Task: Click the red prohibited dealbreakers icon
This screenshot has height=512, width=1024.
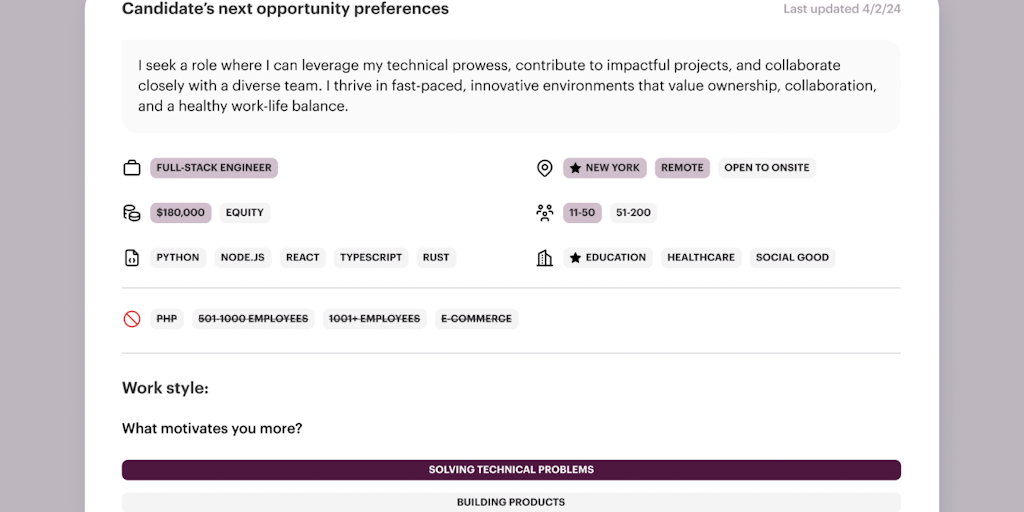Action: pyautogui.click(x=132, y=319)
